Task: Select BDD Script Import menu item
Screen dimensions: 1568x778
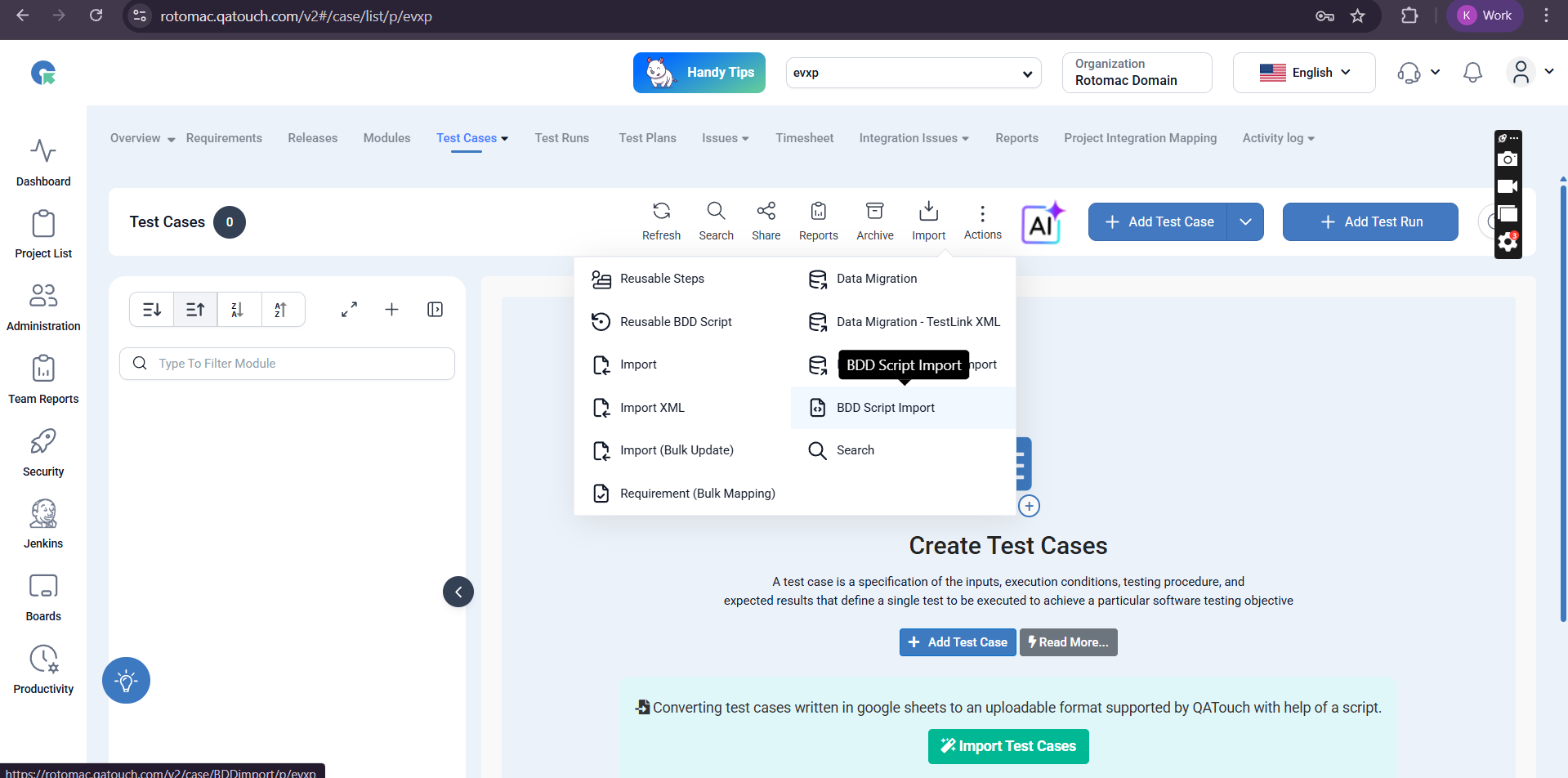Action: click(x=886, y=408)
